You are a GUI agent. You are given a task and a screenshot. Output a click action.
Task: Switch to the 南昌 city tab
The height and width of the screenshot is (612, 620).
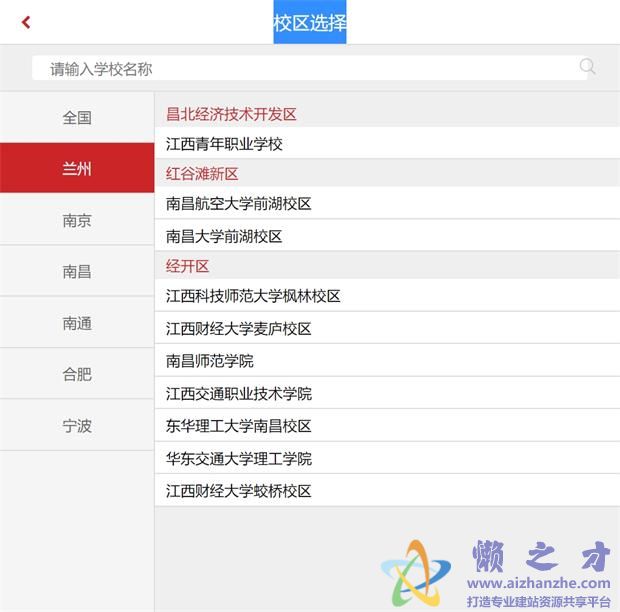tap(77, 272)
